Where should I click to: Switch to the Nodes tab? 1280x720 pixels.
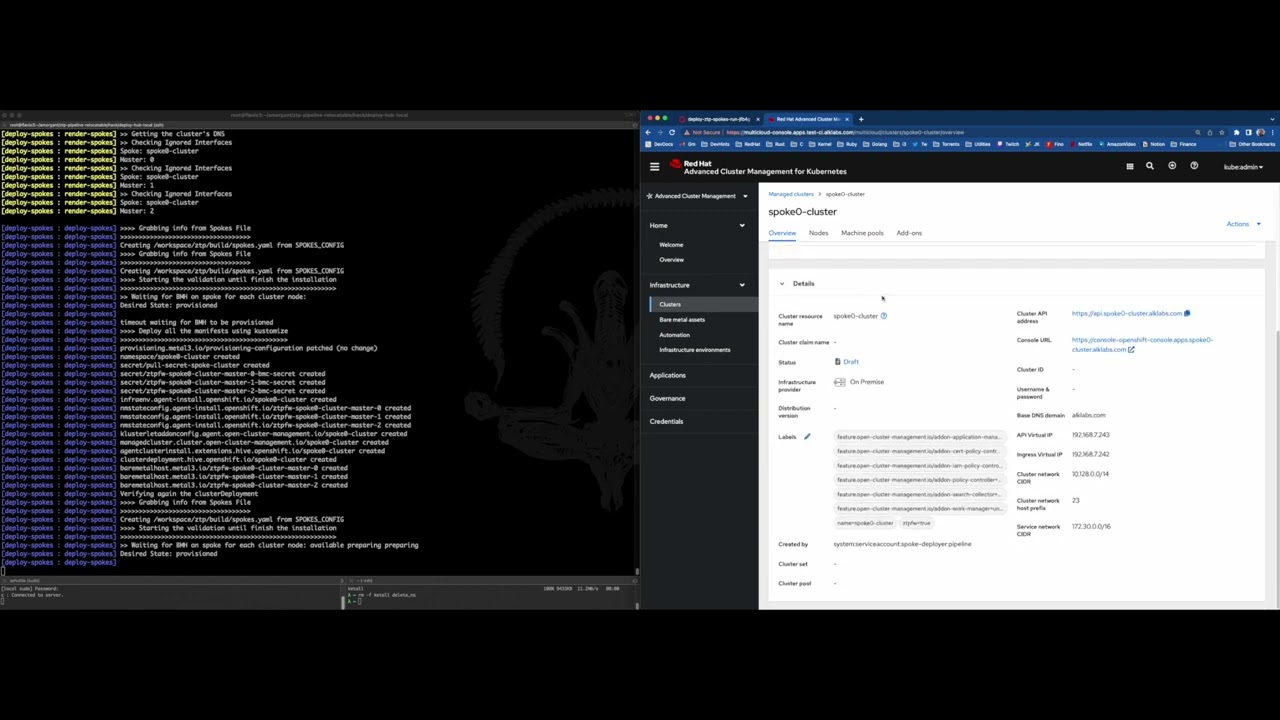818,233
